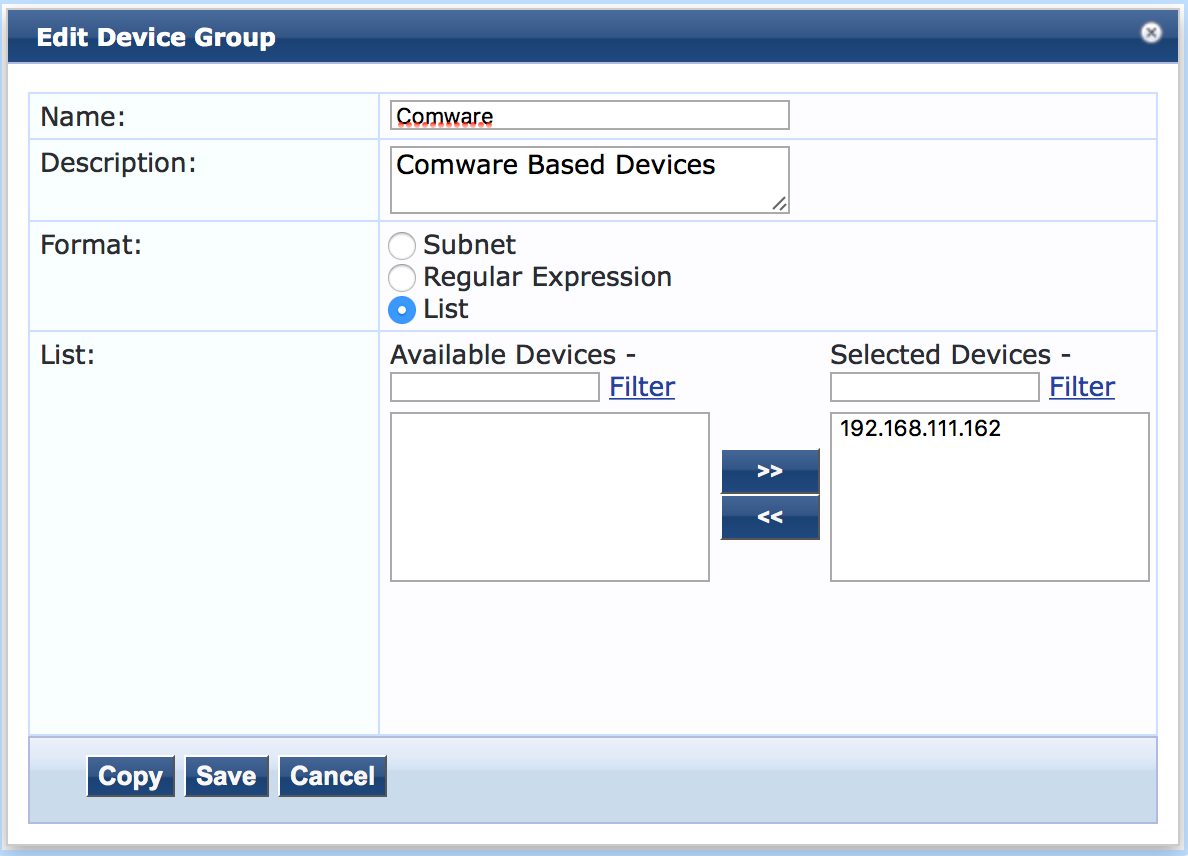Click the Description field resize handle
The width and height of the screenshot is (1188, 856).
(780, 204)
